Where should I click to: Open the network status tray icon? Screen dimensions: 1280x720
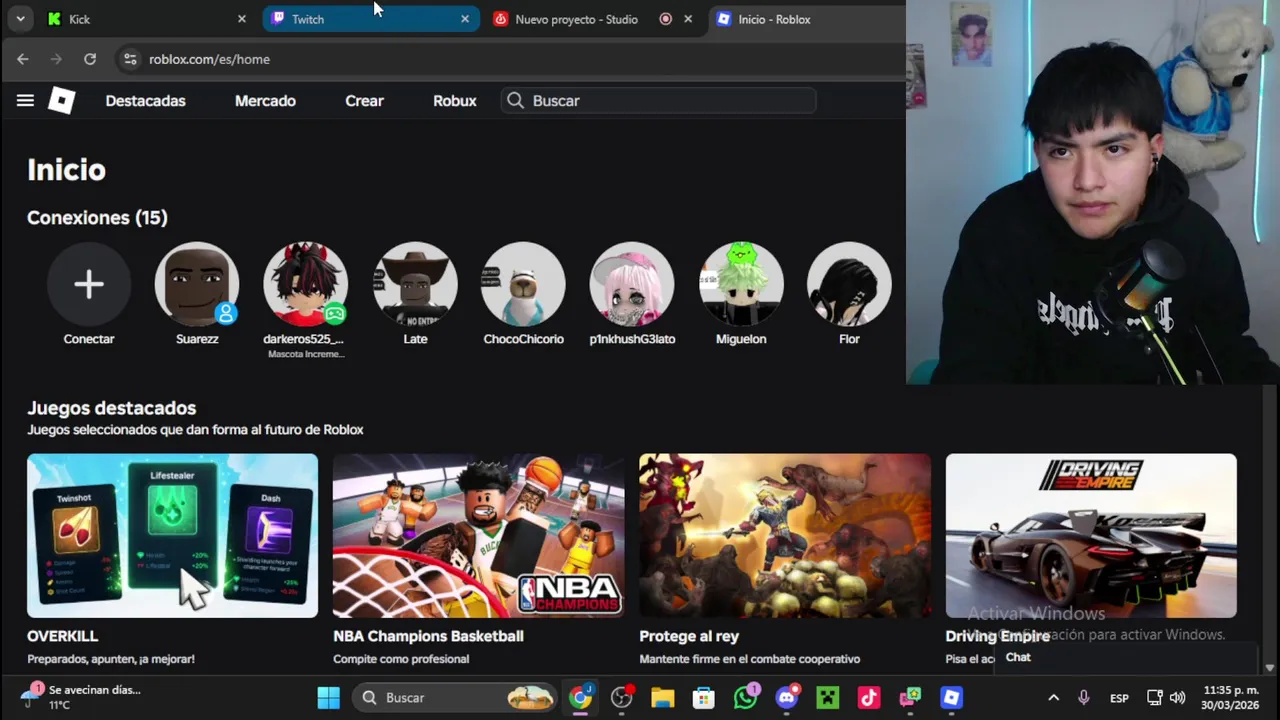pos(1154,698)
